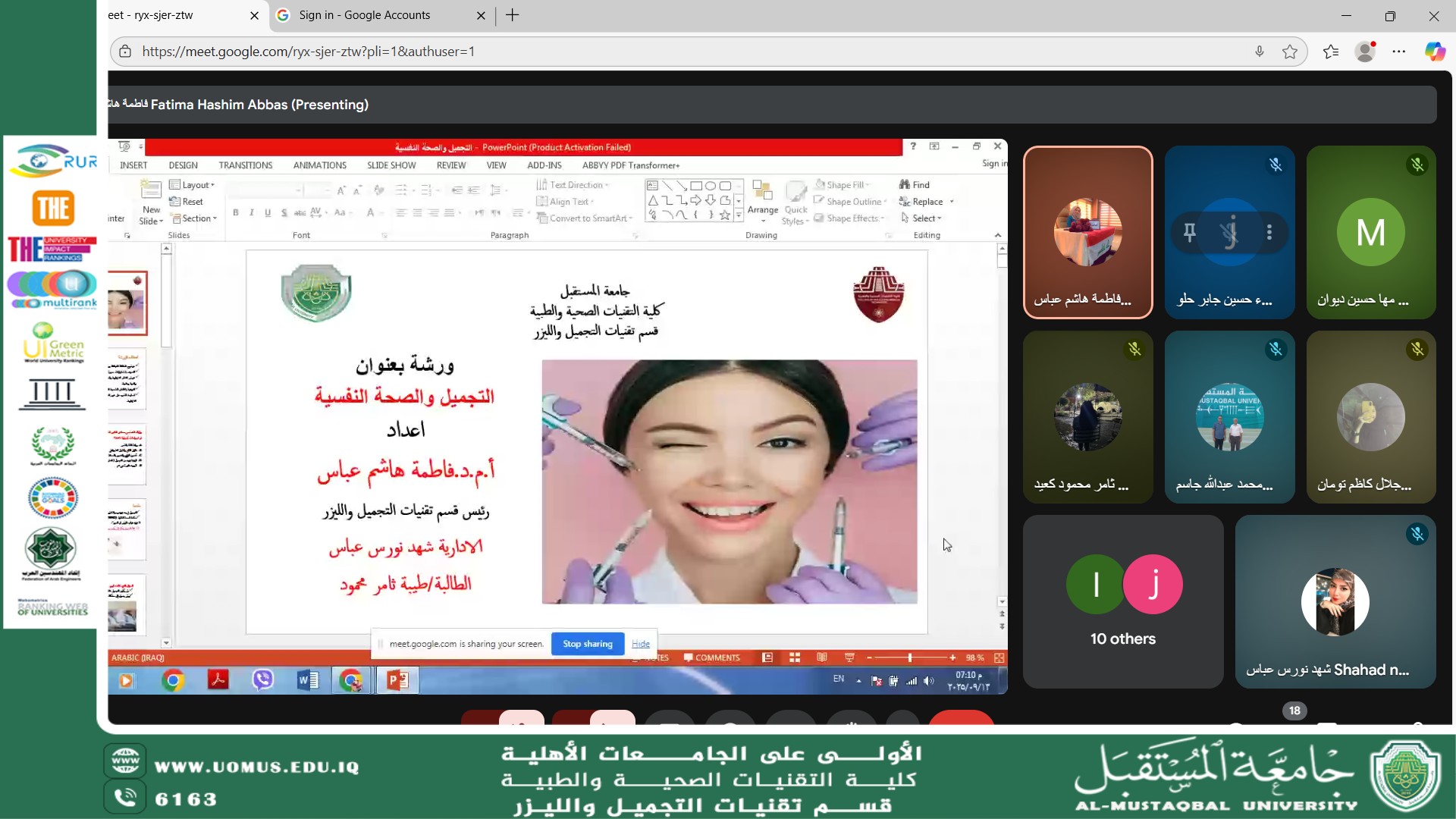
Task: Open the DESIGN ribbon tab
Action: coord(184,165)
